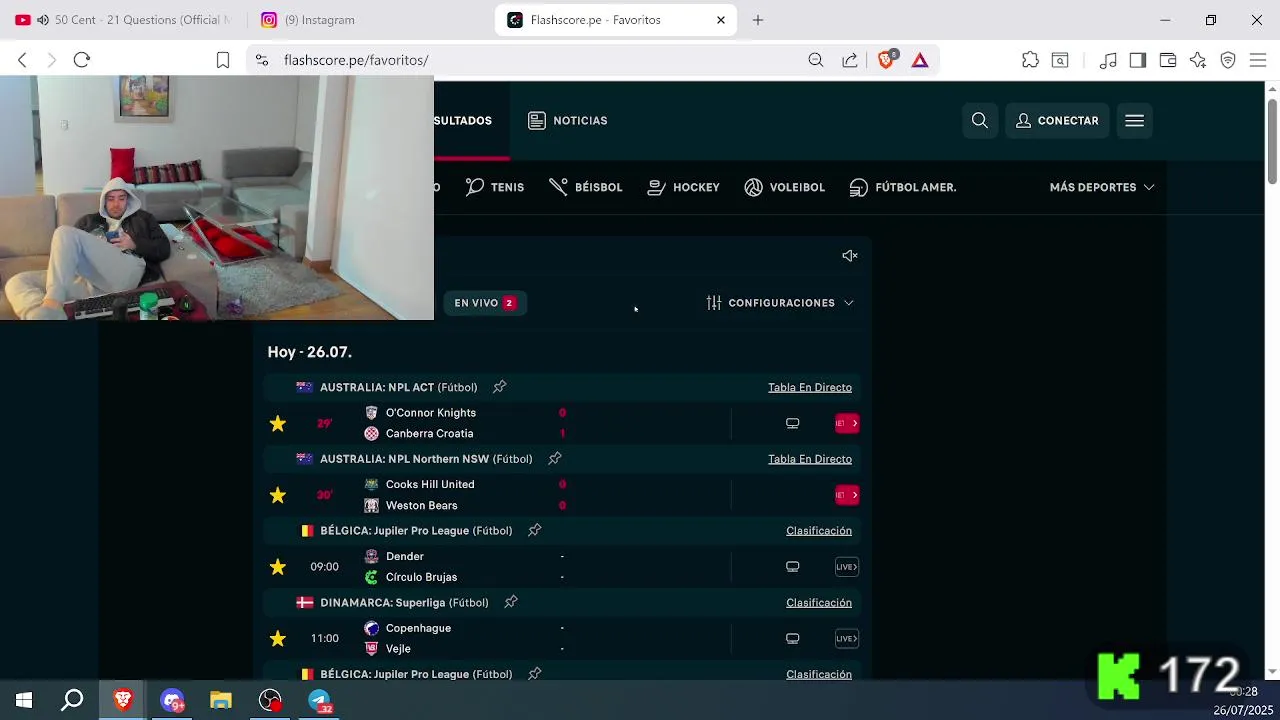Expand the MÁS DEPORTES dropdown

coord(1101,187)
